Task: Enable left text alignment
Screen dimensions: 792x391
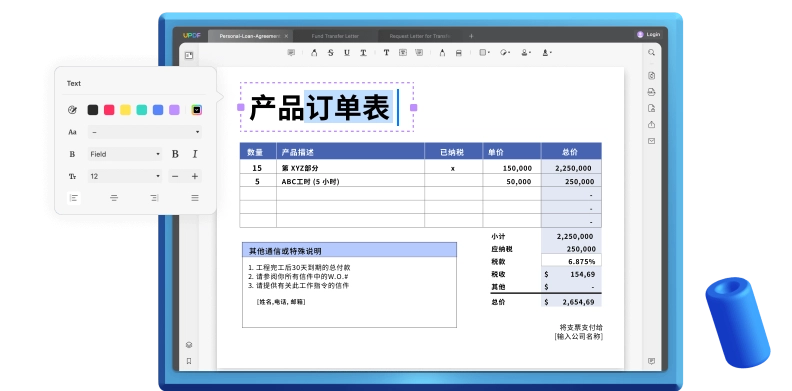Action: [74, 198]
